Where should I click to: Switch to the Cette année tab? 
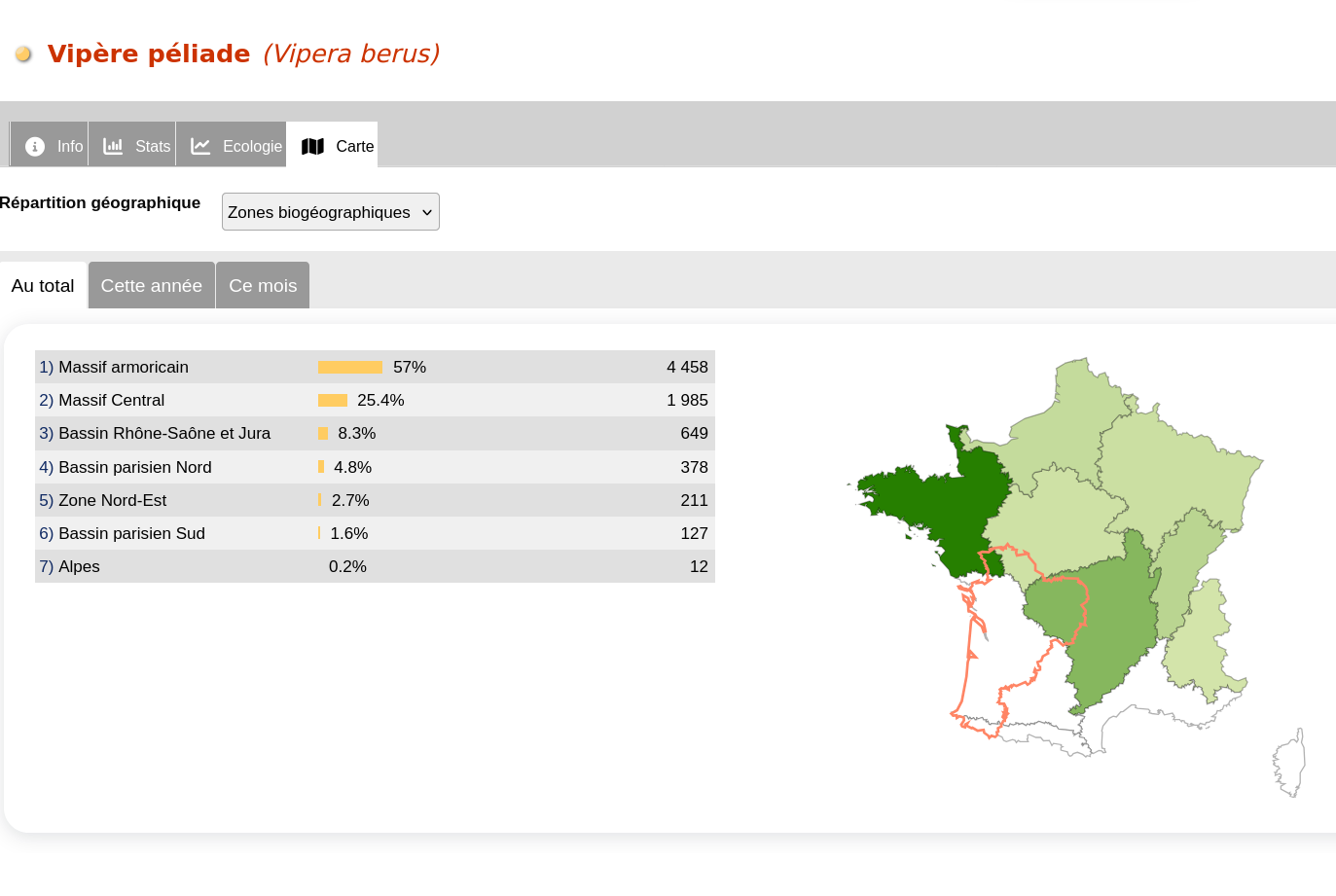tap(152, 285)
